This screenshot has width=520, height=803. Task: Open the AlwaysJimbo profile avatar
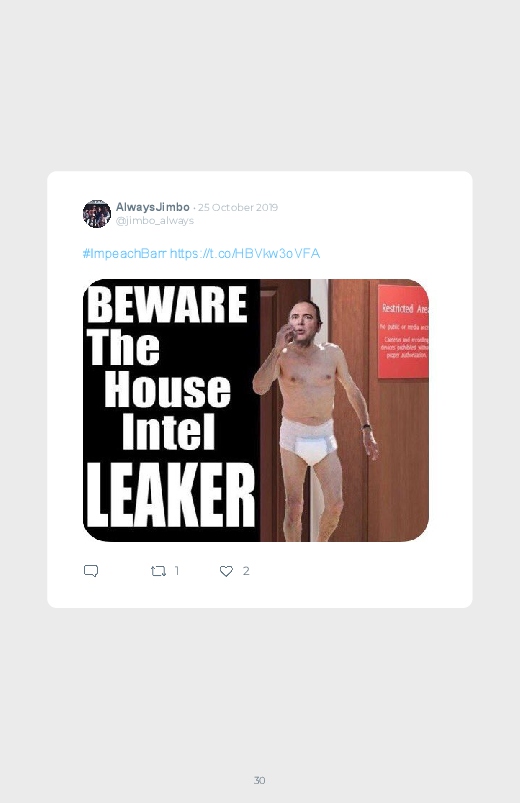[97, 214]
